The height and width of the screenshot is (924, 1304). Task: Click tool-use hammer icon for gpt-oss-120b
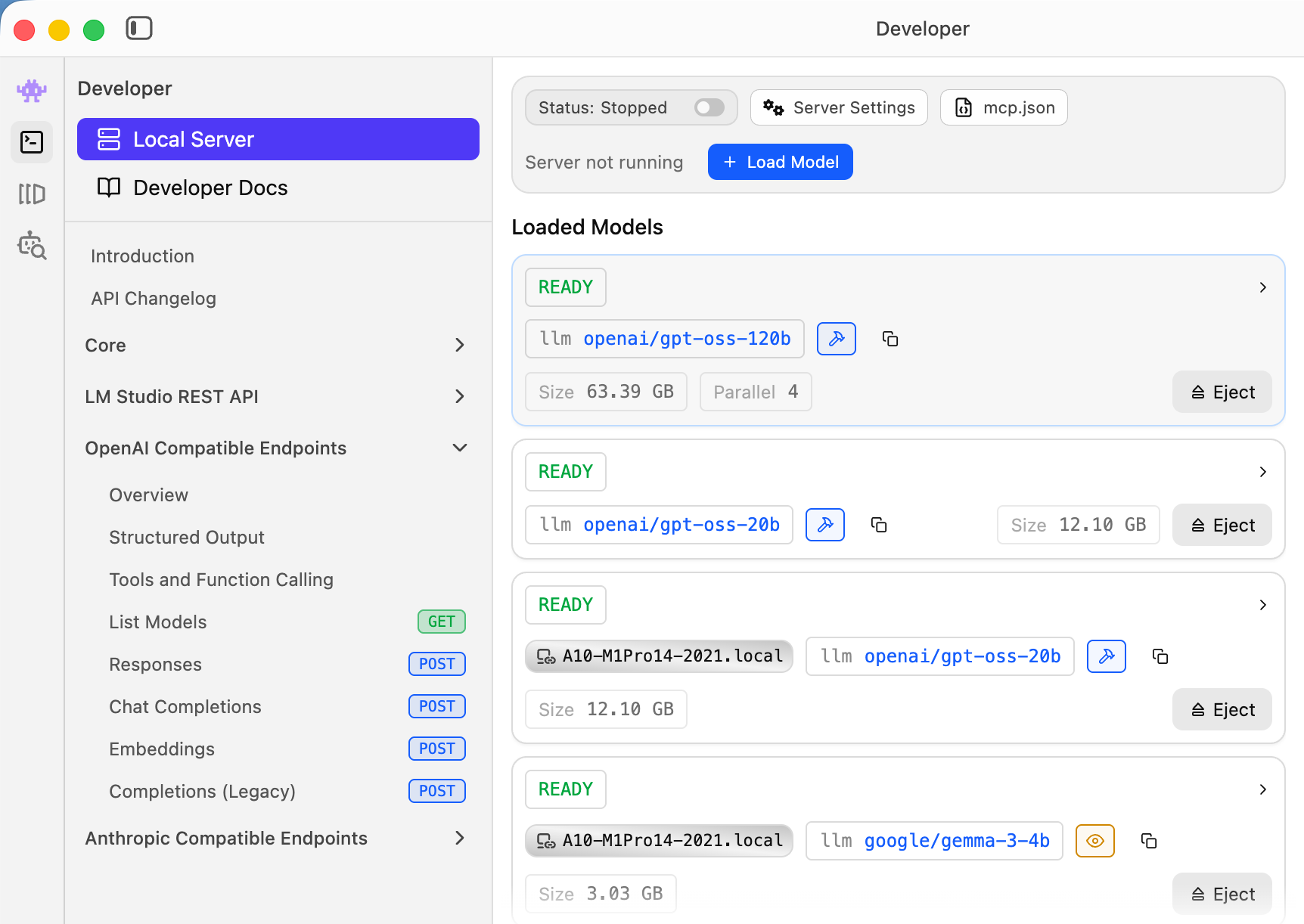pos(836,339)
